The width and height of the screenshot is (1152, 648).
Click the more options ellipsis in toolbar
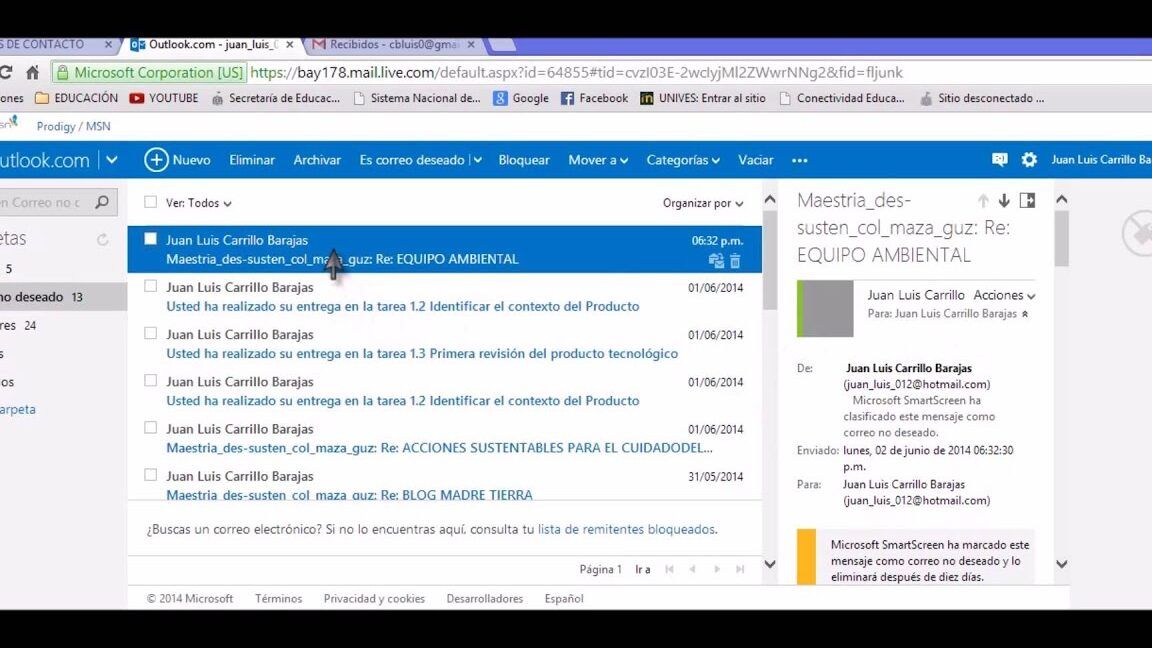(800, 160)
